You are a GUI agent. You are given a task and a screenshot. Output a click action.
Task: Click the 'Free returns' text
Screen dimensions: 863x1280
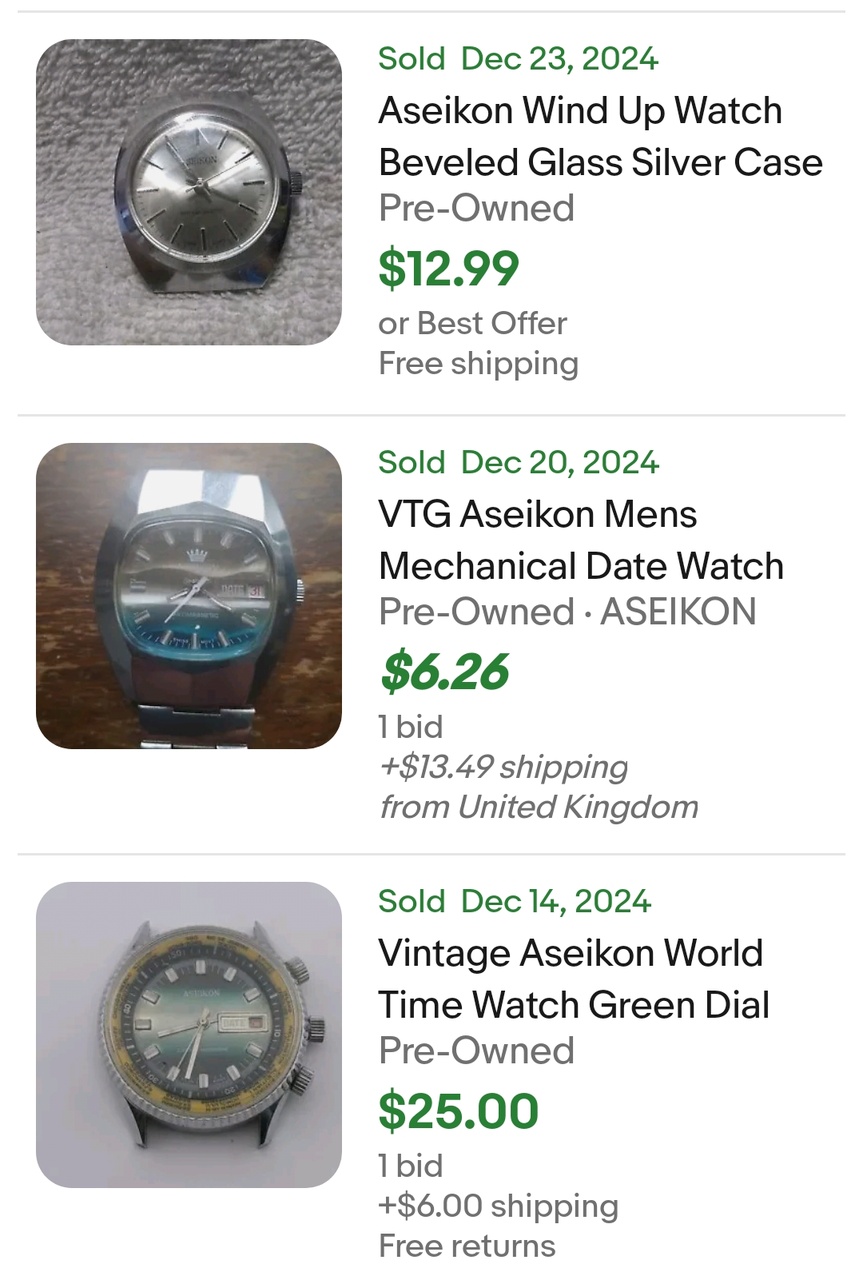pos(466,1246)
